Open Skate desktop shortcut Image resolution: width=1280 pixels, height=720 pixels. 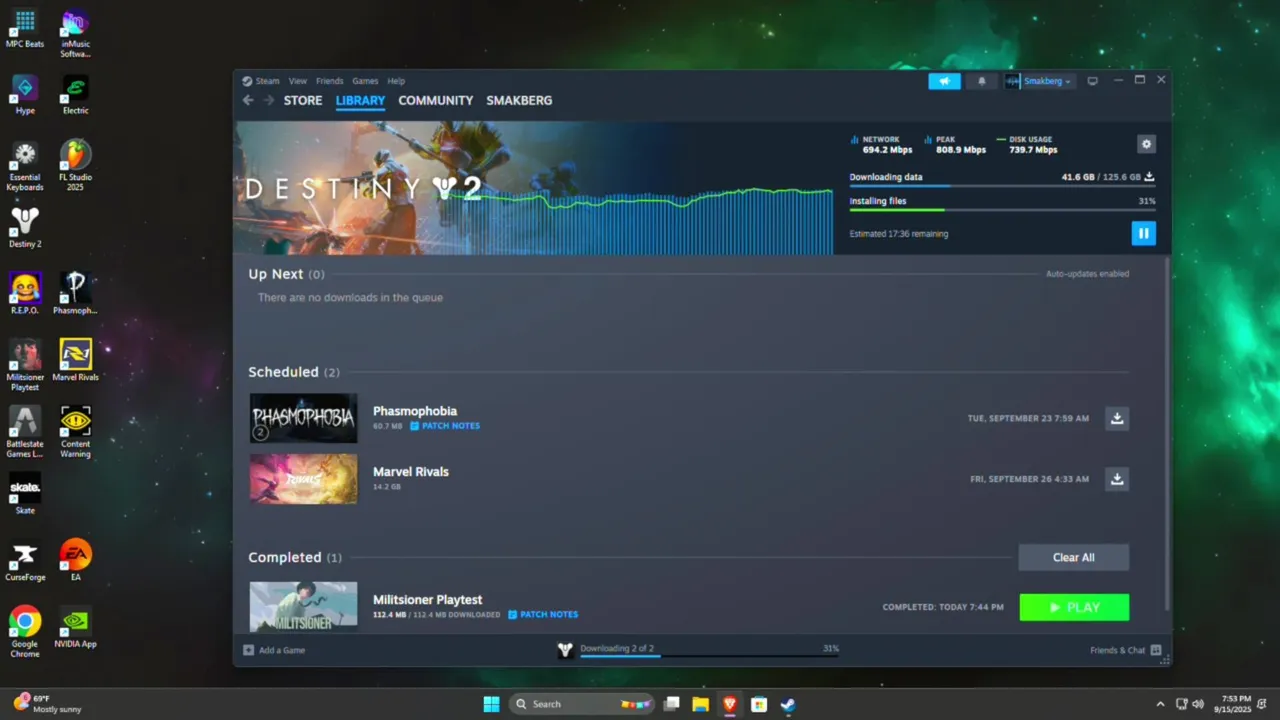[25, 494]
